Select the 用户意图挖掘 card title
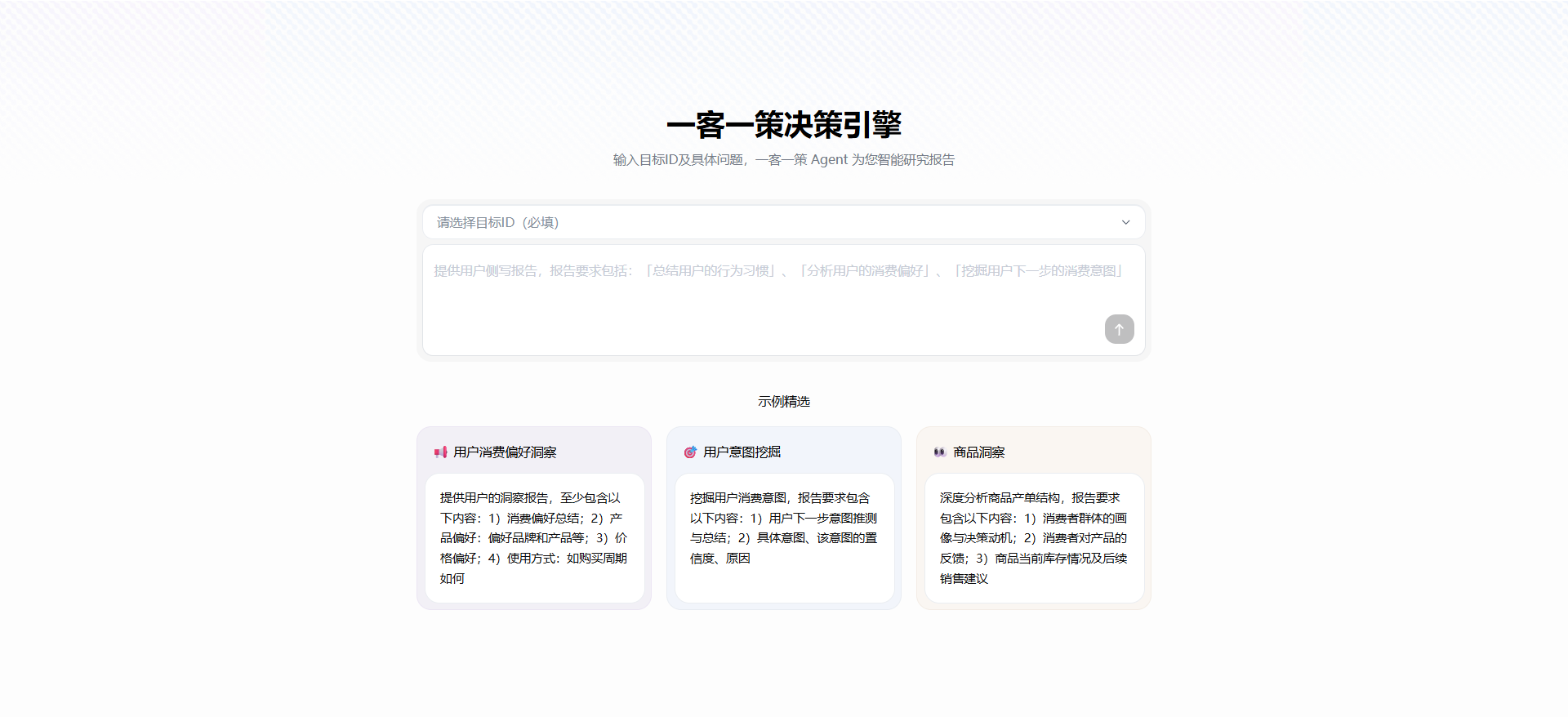Viewport: 1568px width, 717px height. point(742,452)
